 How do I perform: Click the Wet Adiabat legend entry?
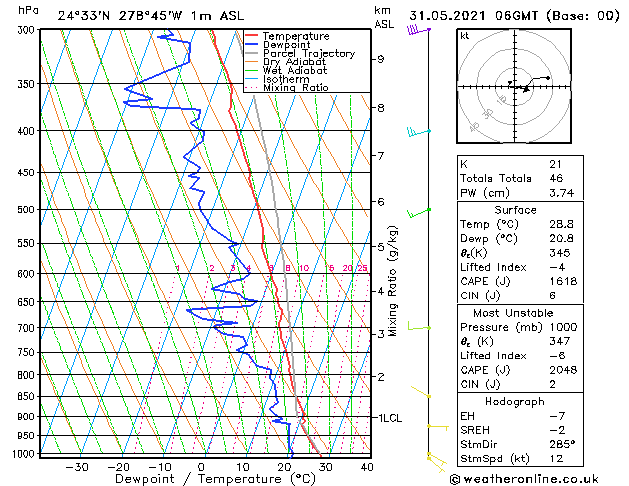(x=295, y=70)
